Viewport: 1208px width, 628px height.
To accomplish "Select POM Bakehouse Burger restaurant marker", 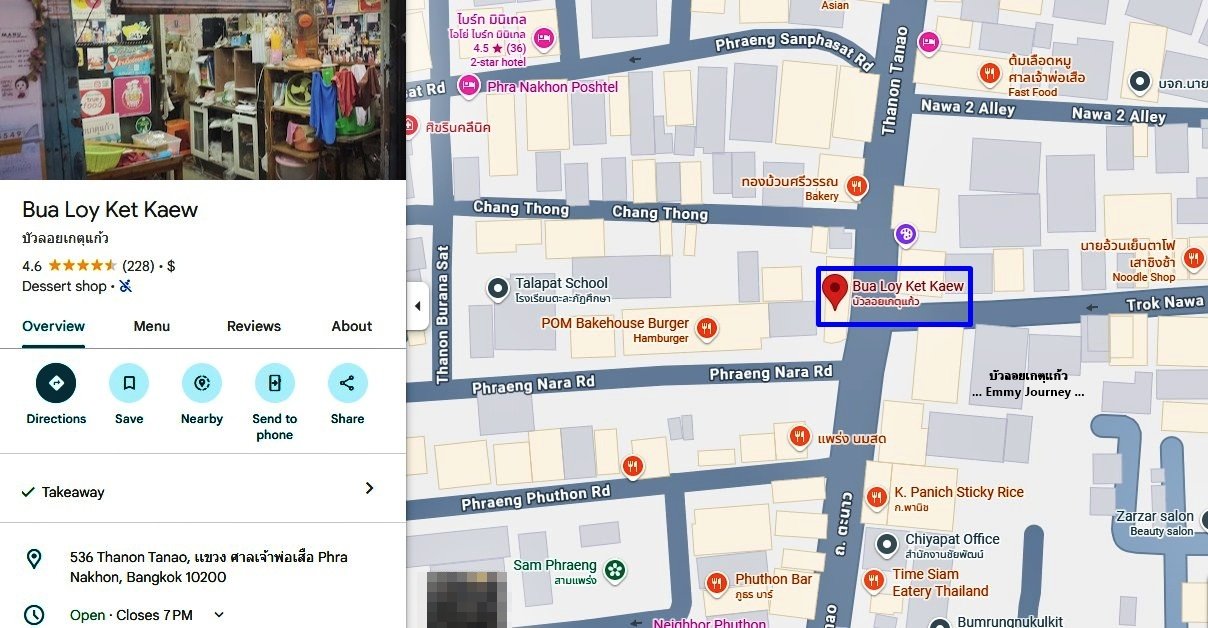I will (x=707, y=328).
